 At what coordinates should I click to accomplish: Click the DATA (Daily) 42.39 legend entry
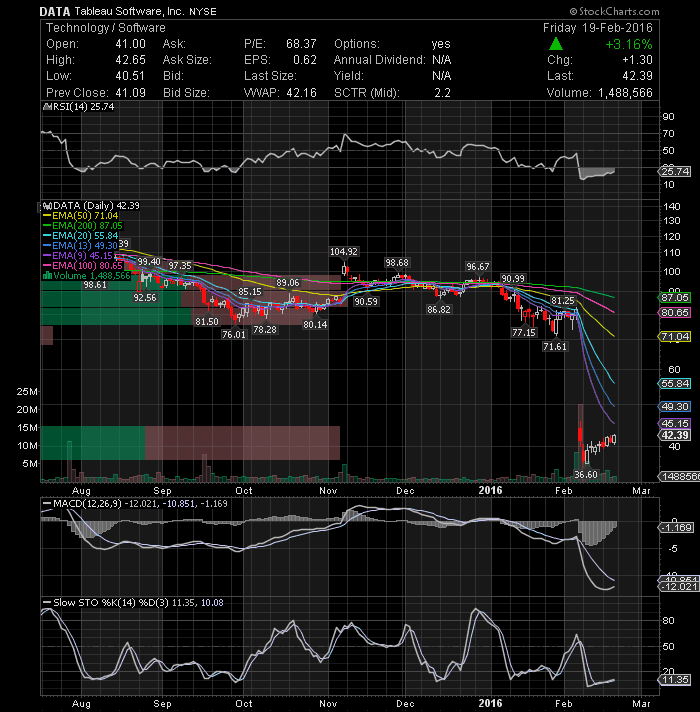point(91,206)
